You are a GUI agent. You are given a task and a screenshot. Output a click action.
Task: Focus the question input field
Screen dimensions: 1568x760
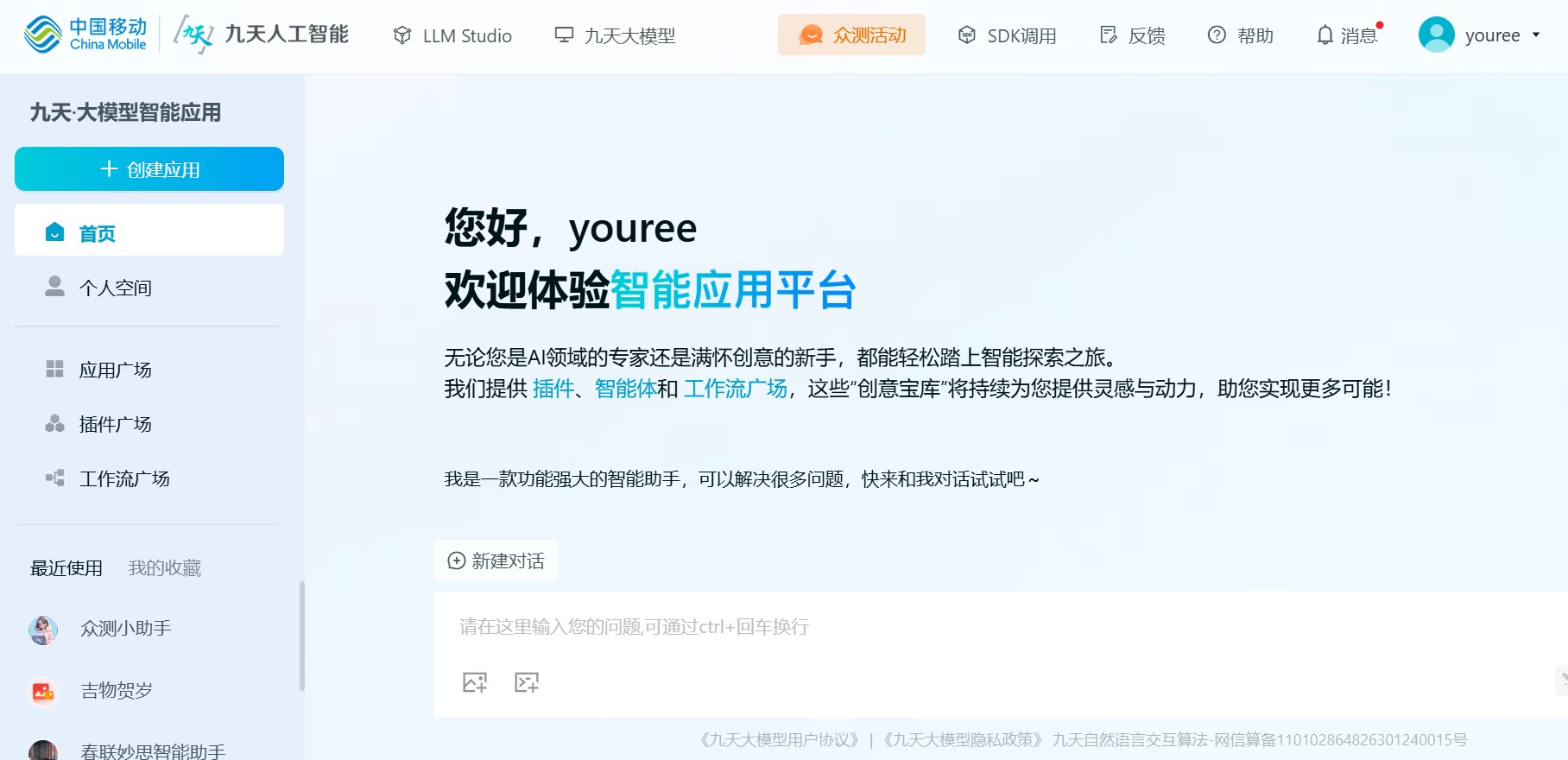pos(1001,627)
